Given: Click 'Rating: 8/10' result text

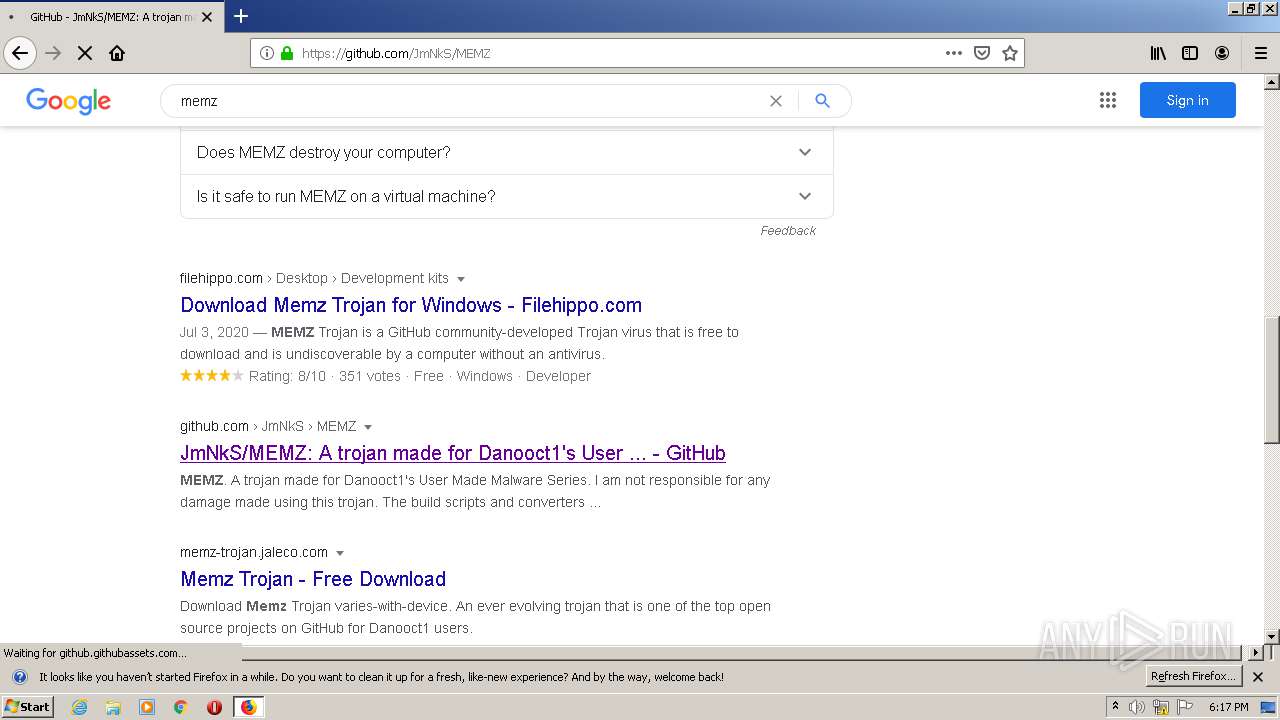Looking at the screenshot, I should point(287,376).
